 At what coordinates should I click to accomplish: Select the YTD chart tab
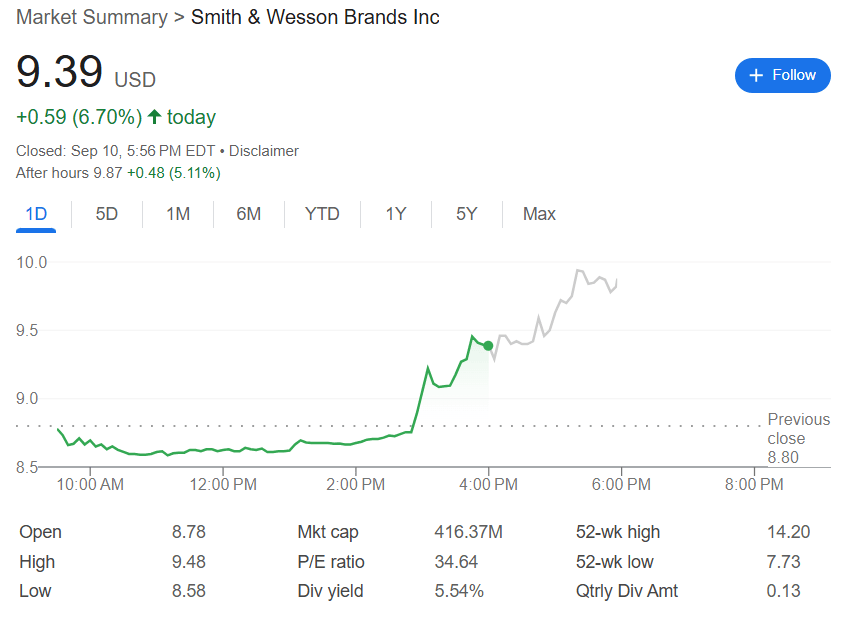322,214
